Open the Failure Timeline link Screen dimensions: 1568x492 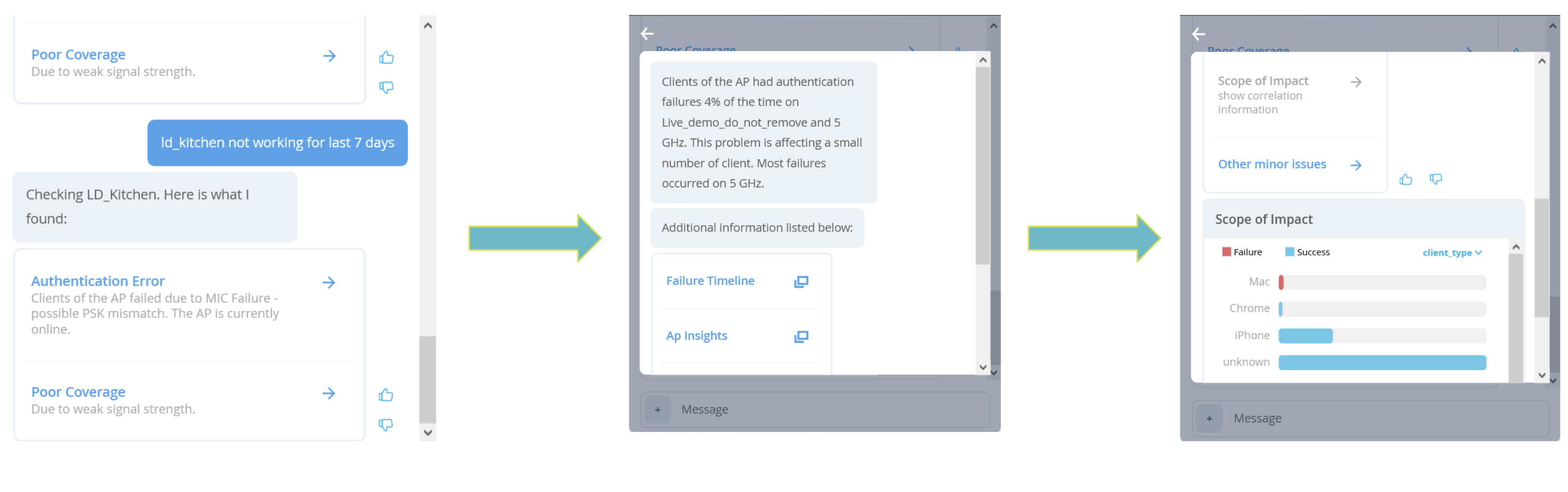click(x=710, y=281)
